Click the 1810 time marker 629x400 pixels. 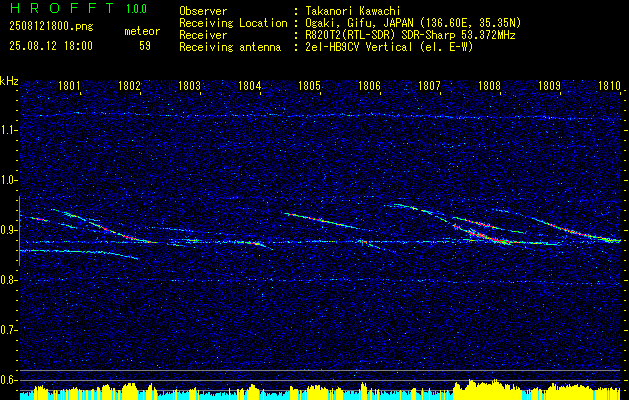(x=609, y=85)
